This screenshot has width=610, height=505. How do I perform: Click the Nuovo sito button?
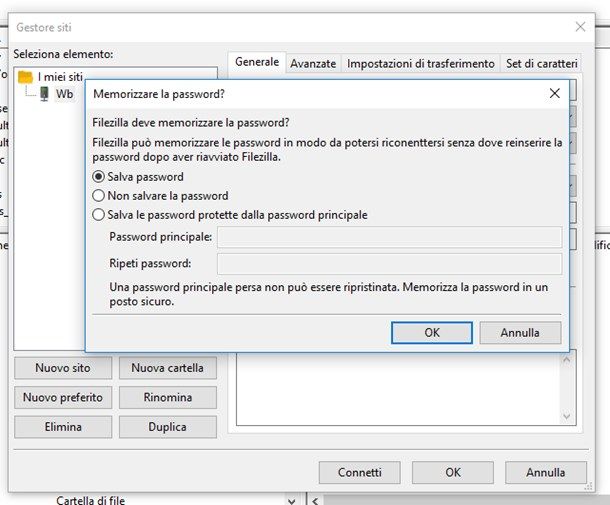point(63,368)
